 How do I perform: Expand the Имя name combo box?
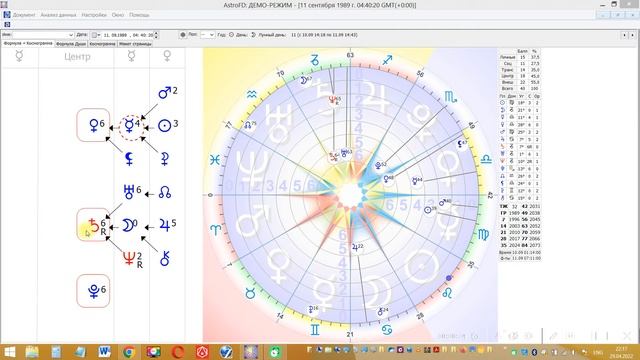point(71,35)
